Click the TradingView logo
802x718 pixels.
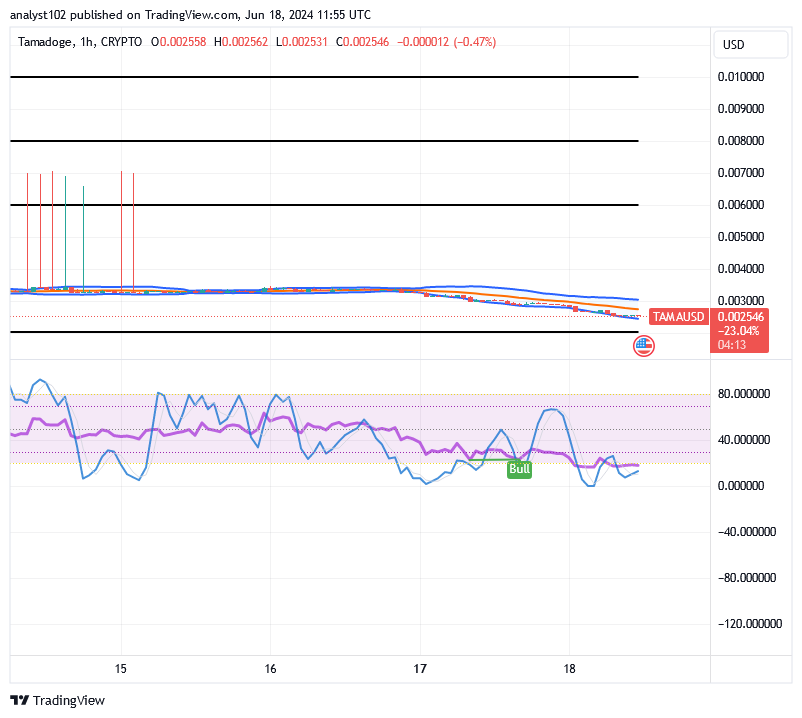pos(19,700)
